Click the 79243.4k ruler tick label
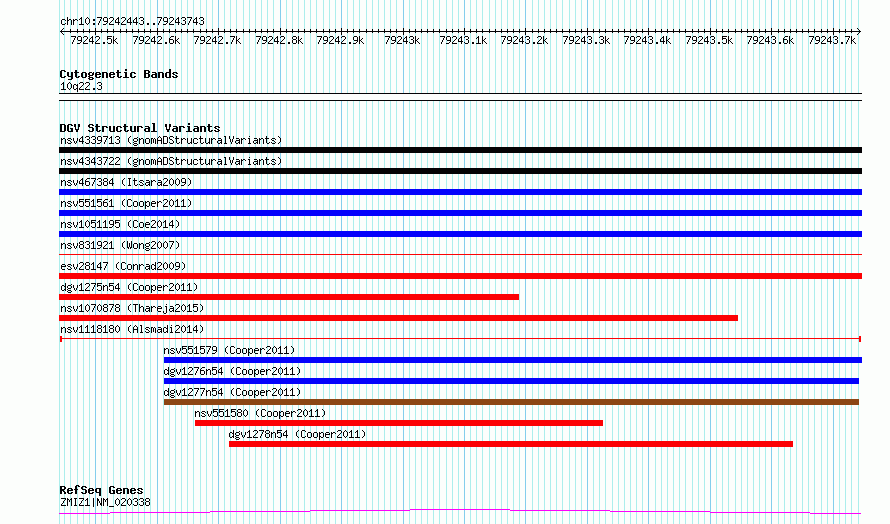This screenshot has height=524, width=890. click(x=648, y=40)
